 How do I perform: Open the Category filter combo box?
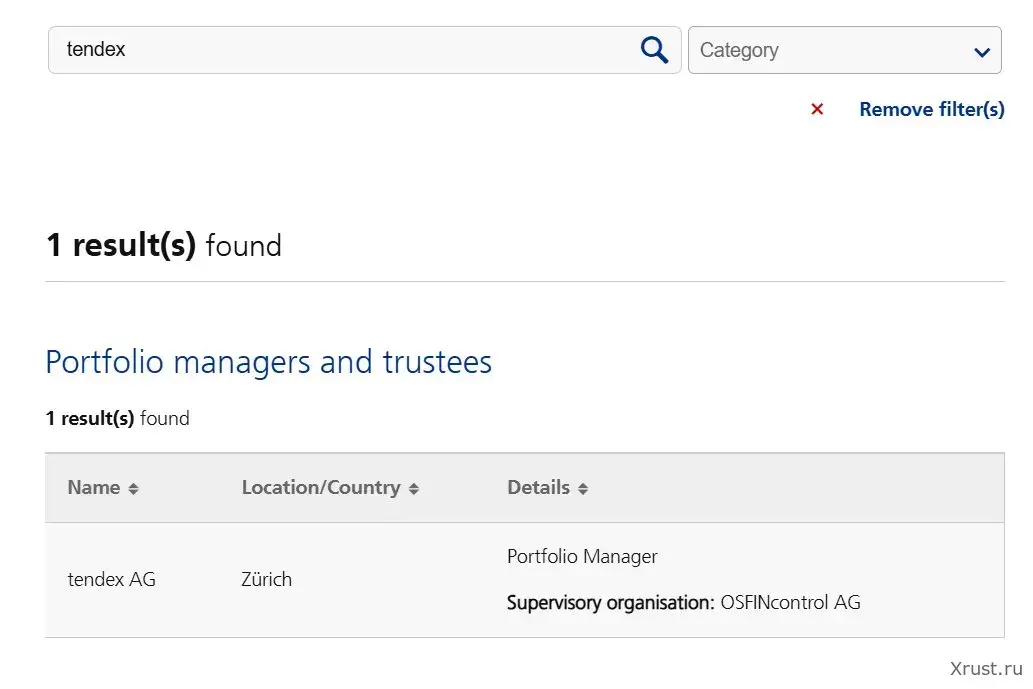[x=830, y=50]
